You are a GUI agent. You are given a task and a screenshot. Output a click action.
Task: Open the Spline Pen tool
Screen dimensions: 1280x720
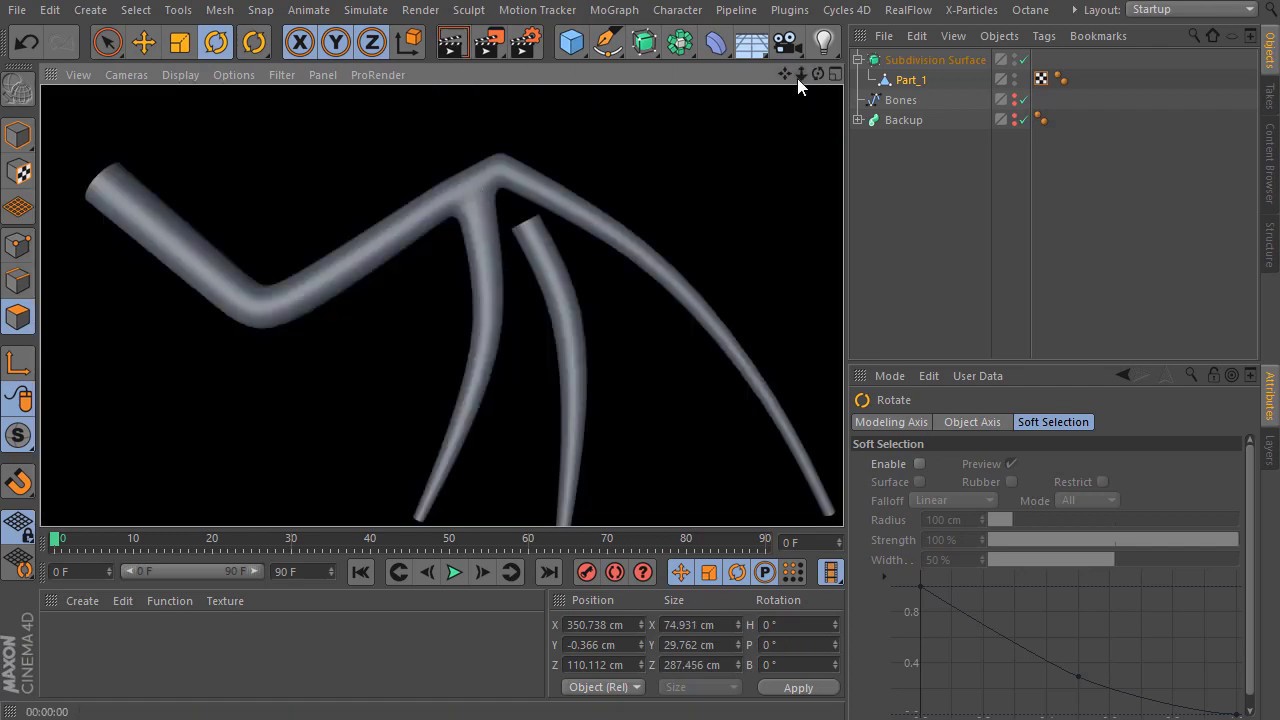(607, 42)
